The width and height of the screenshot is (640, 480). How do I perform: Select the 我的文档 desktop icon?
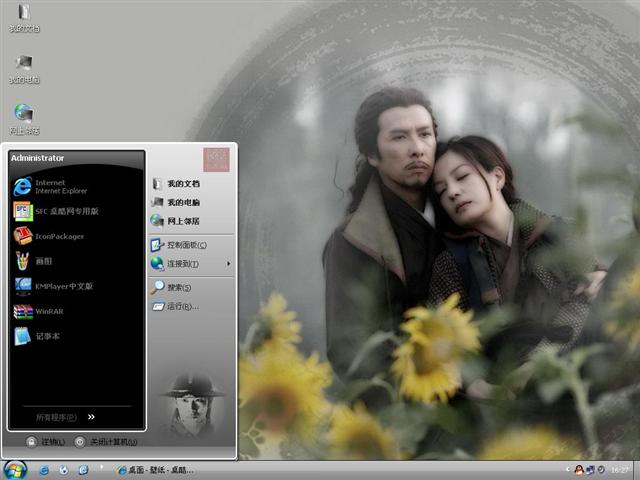tap(24, 18)
